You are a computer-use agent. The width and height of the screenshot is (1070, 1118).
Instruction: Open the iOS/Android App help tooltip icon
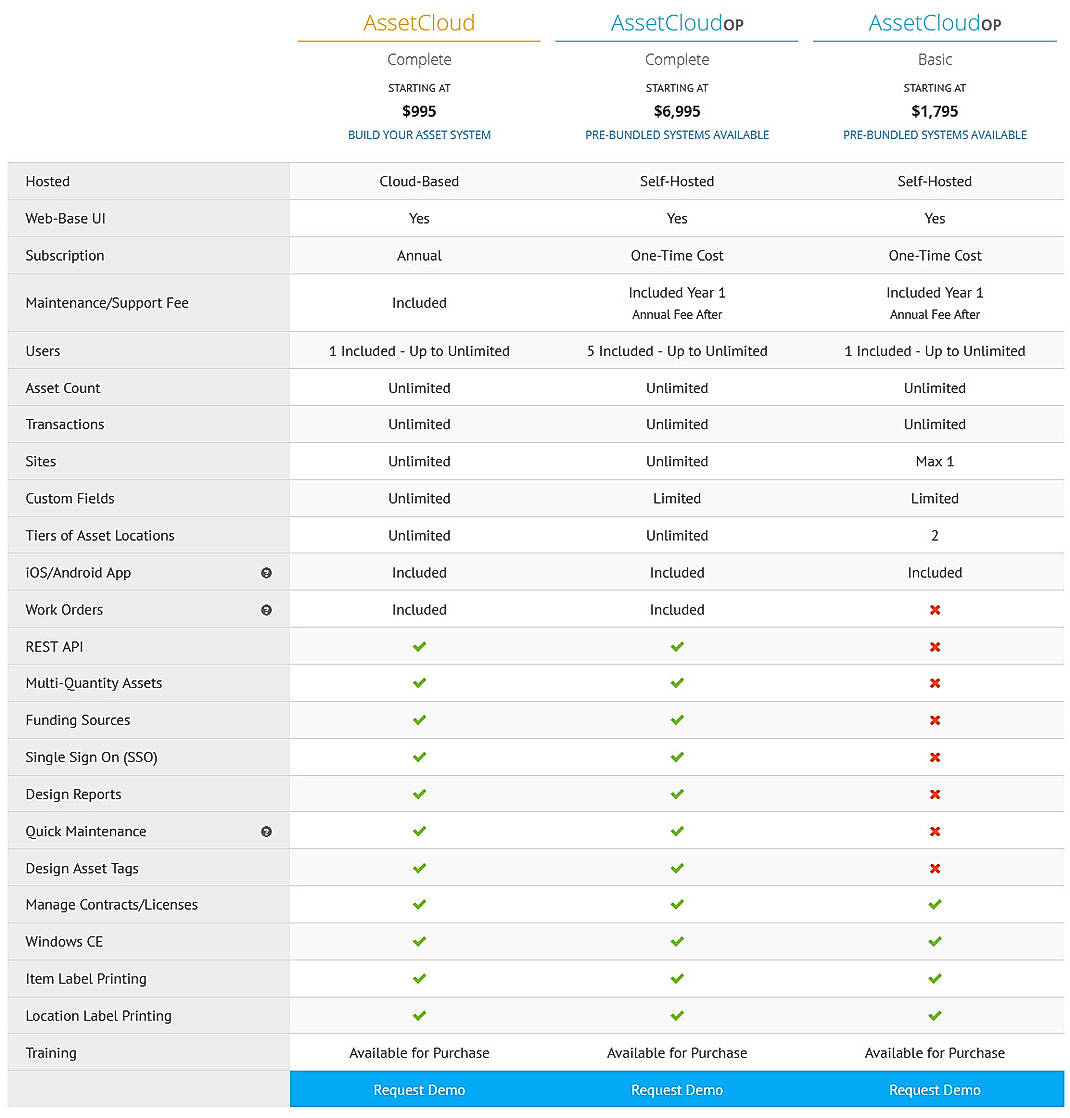click(266, 572)
